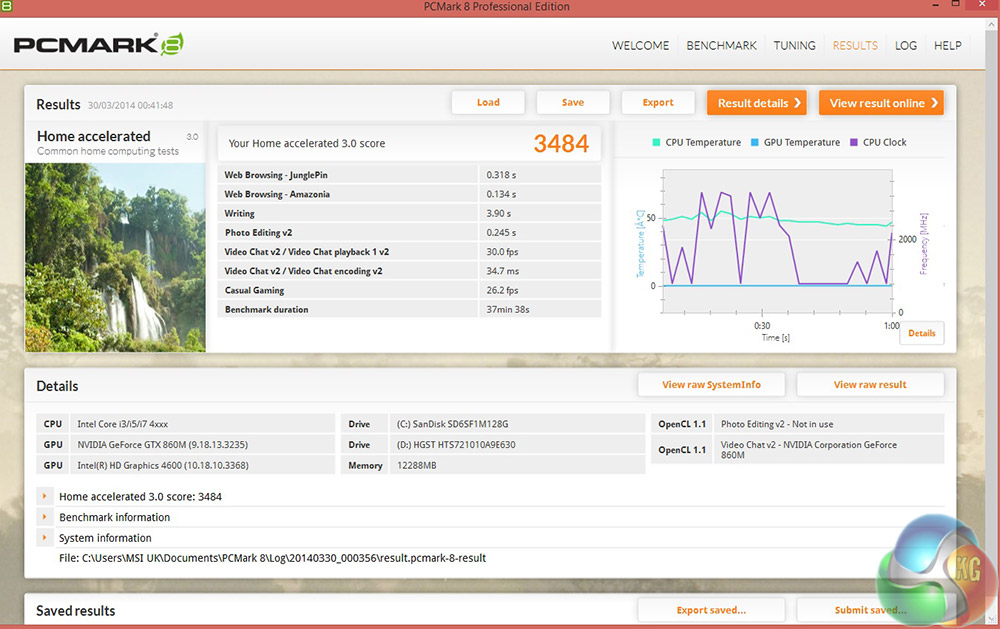Open the LOG tab
Image resolution: width=1000 pixels, height=629 pixels.
(906, 46)
